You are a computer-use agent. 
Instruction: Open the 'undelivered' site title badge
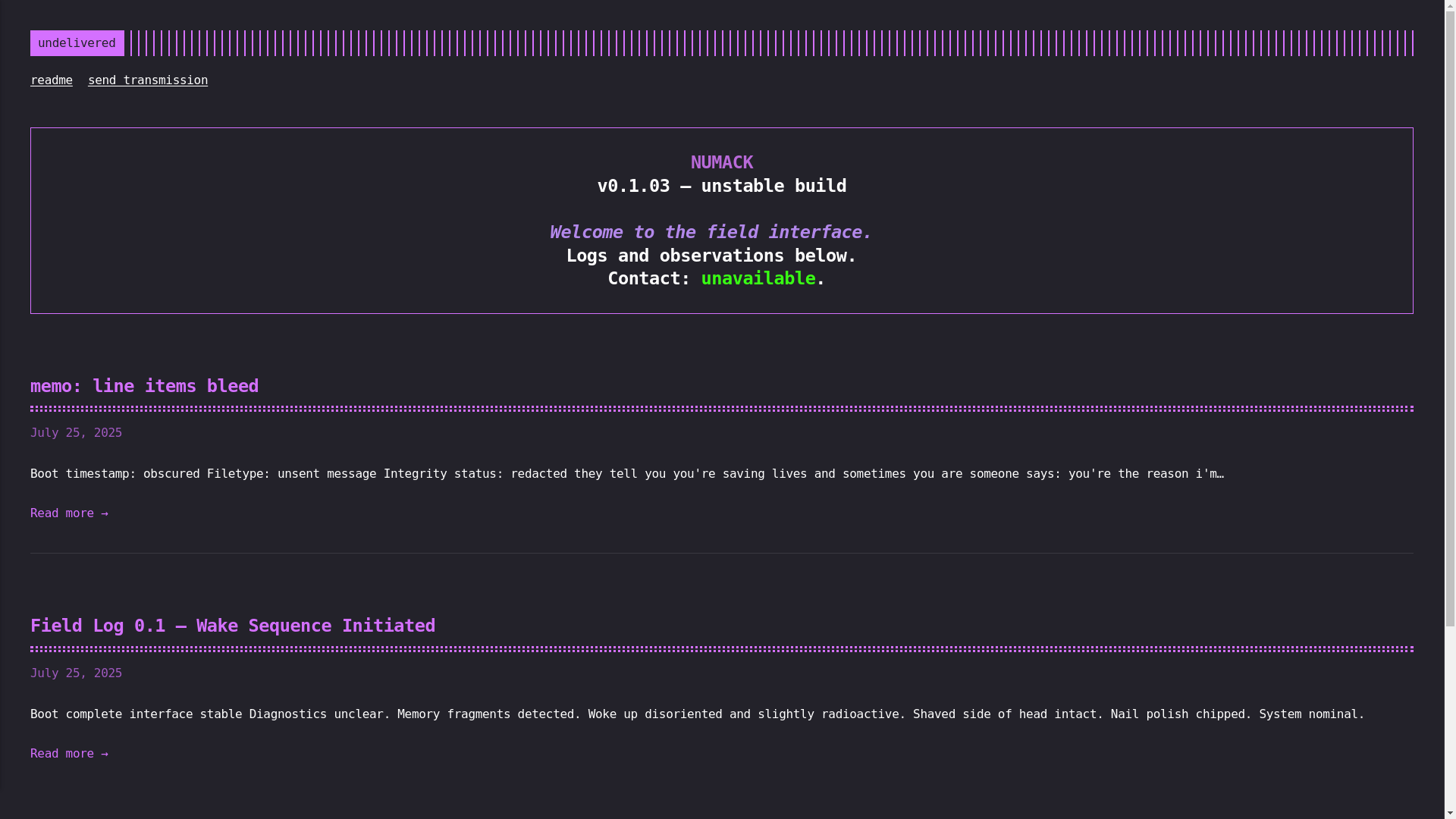[77, 43]
